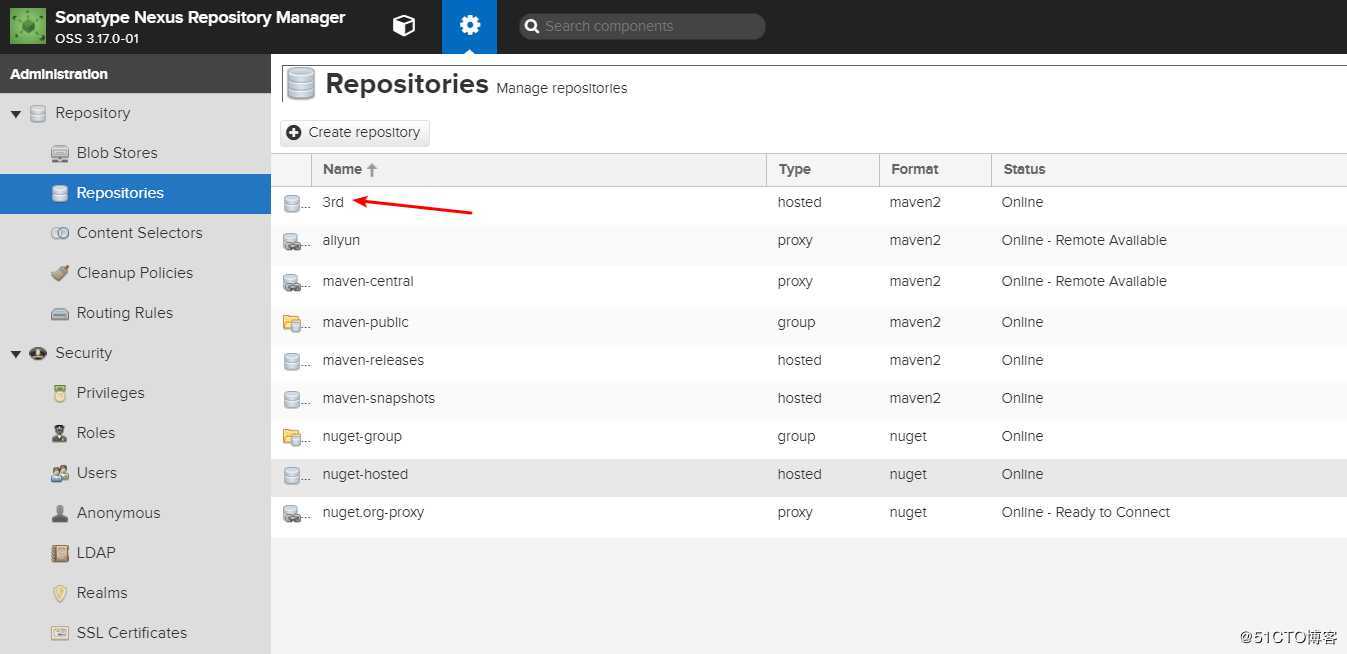The width and height of the screenshot is (1347, 654).
Task: Click the Realms shield icon
Action: [60, 593]
